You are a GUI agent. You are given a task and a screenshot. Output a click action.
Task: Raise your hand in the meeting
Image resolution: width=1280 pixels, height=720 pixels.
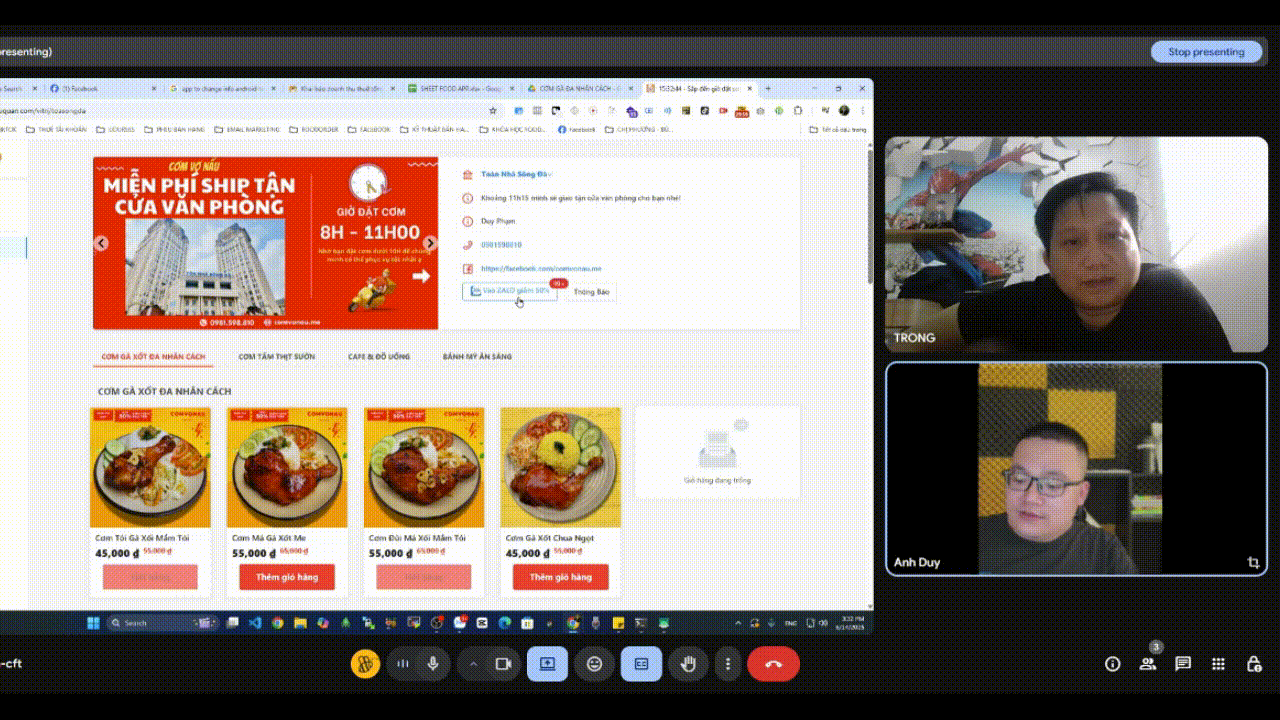pos(688,664)
